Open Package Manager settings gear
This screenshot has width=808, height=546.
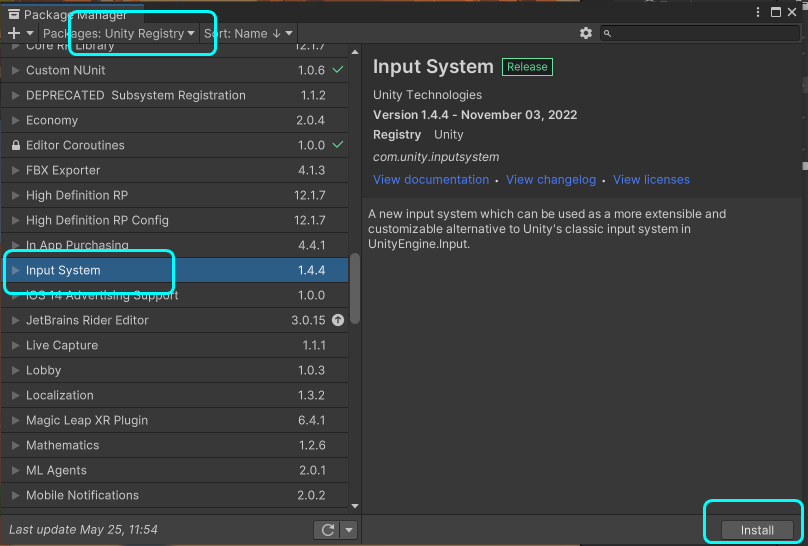pyautogui.click(x=586, y=33)
